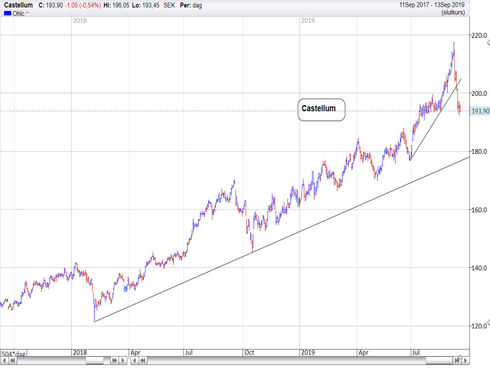490x368 pixels.
Task: Click left arrow on the time scrollbar
Action: click(x=135, y=361)
